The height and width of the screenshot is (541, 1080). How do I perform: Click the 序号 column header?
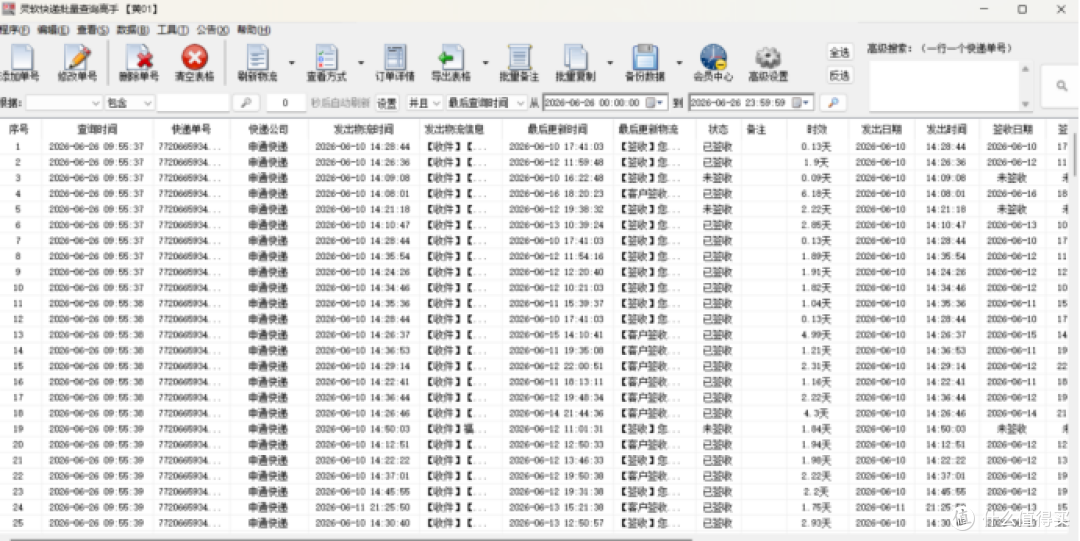pos(19,130)
